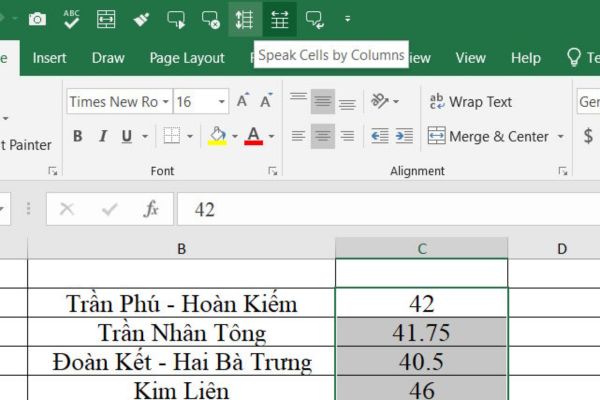
Task: Expand the Underline style arrow
Action: pyautogui.click(x=145, y=136)
